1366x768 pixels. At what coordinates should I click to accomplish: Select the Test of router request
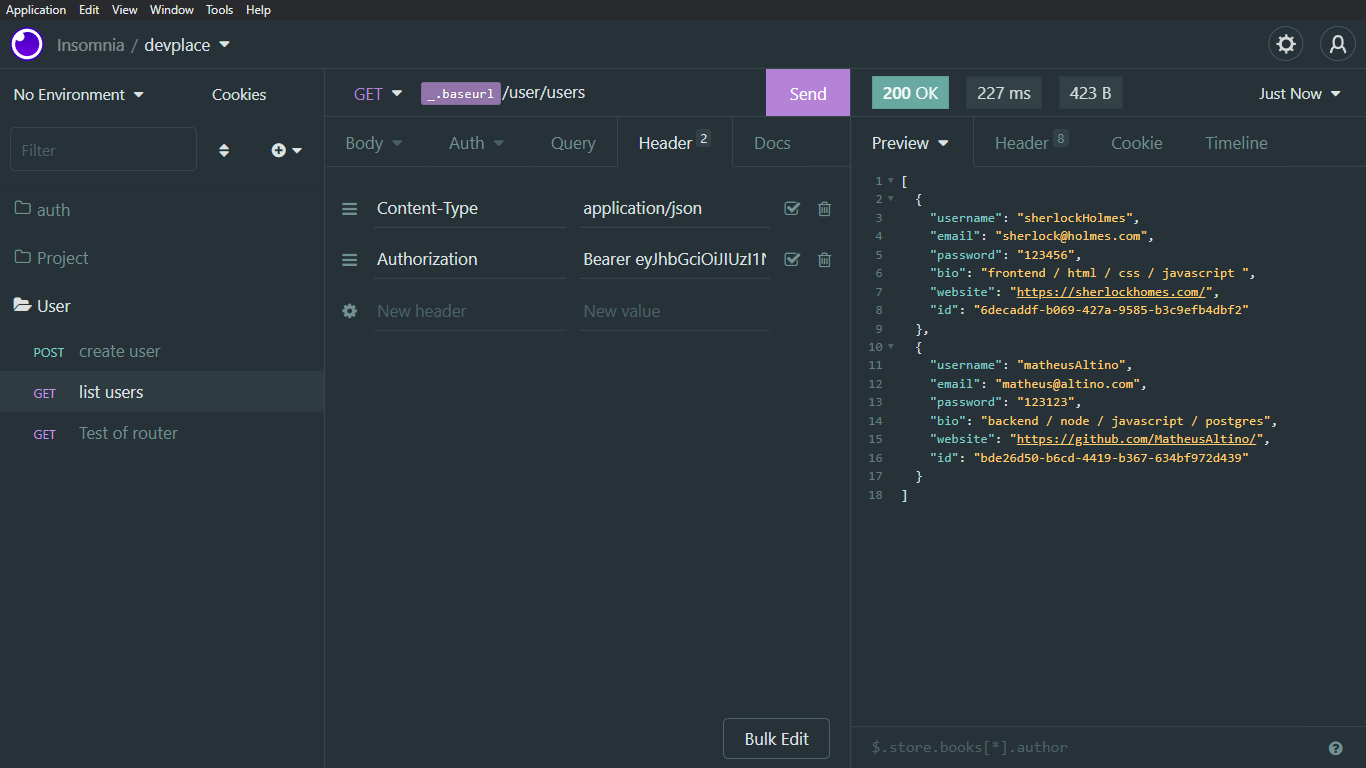tap(162, 434)
